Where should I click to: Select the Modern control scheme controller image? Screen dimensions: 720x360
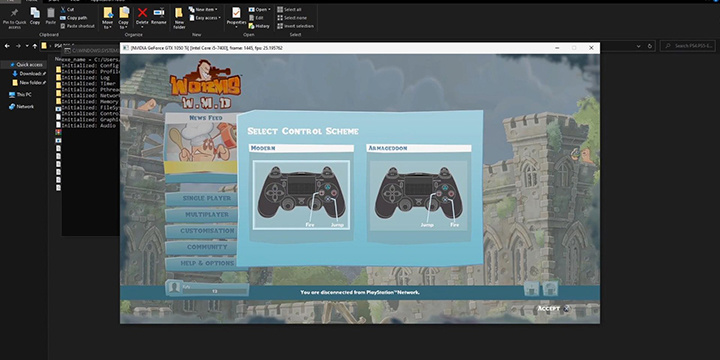(301, 195)
